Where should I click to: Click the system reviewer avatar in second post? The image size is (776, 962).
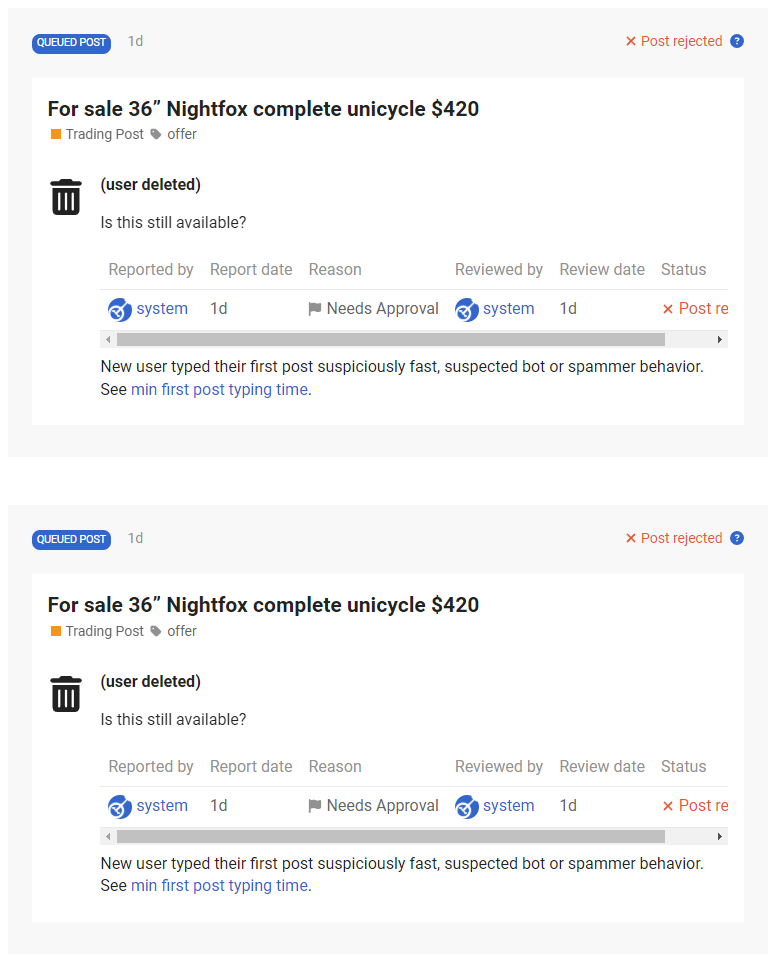point(466,807)
